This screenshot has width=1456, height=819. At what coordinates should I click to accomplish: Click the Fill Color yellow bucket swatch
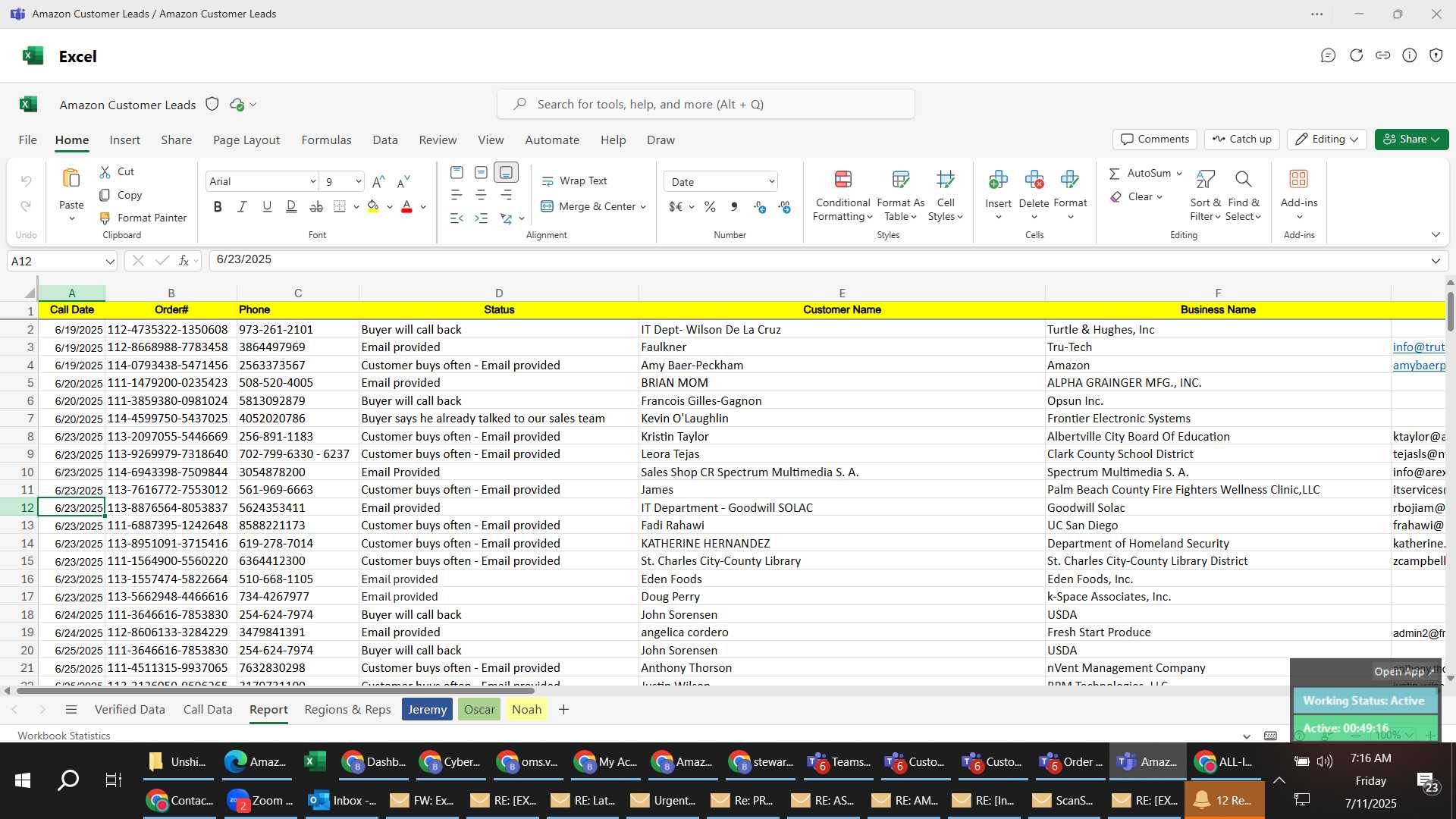click(372, 206)
